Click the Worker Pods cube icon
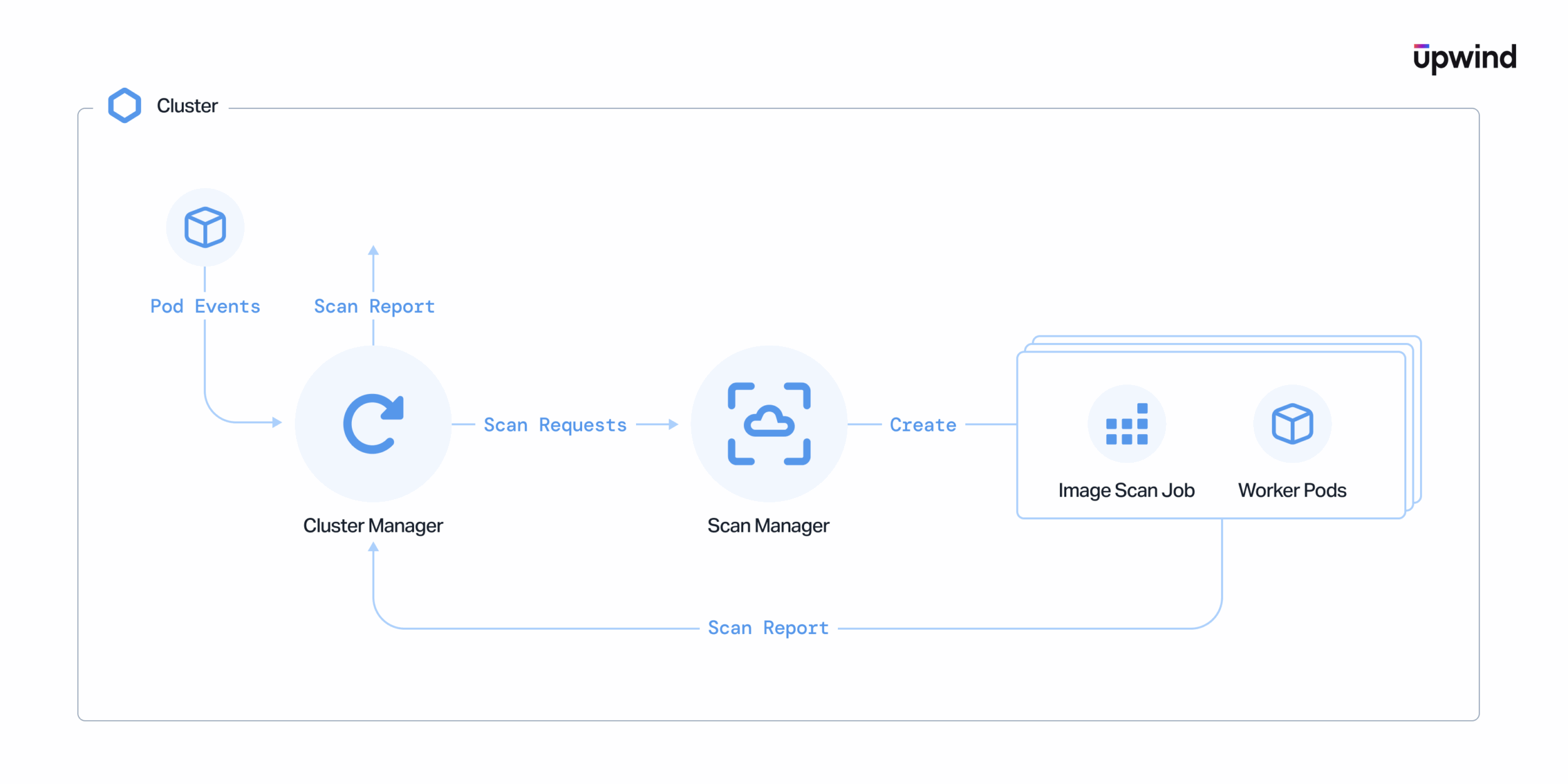Image resolution: width=1568 pixels, height=784 pixels. (1292, 424)
